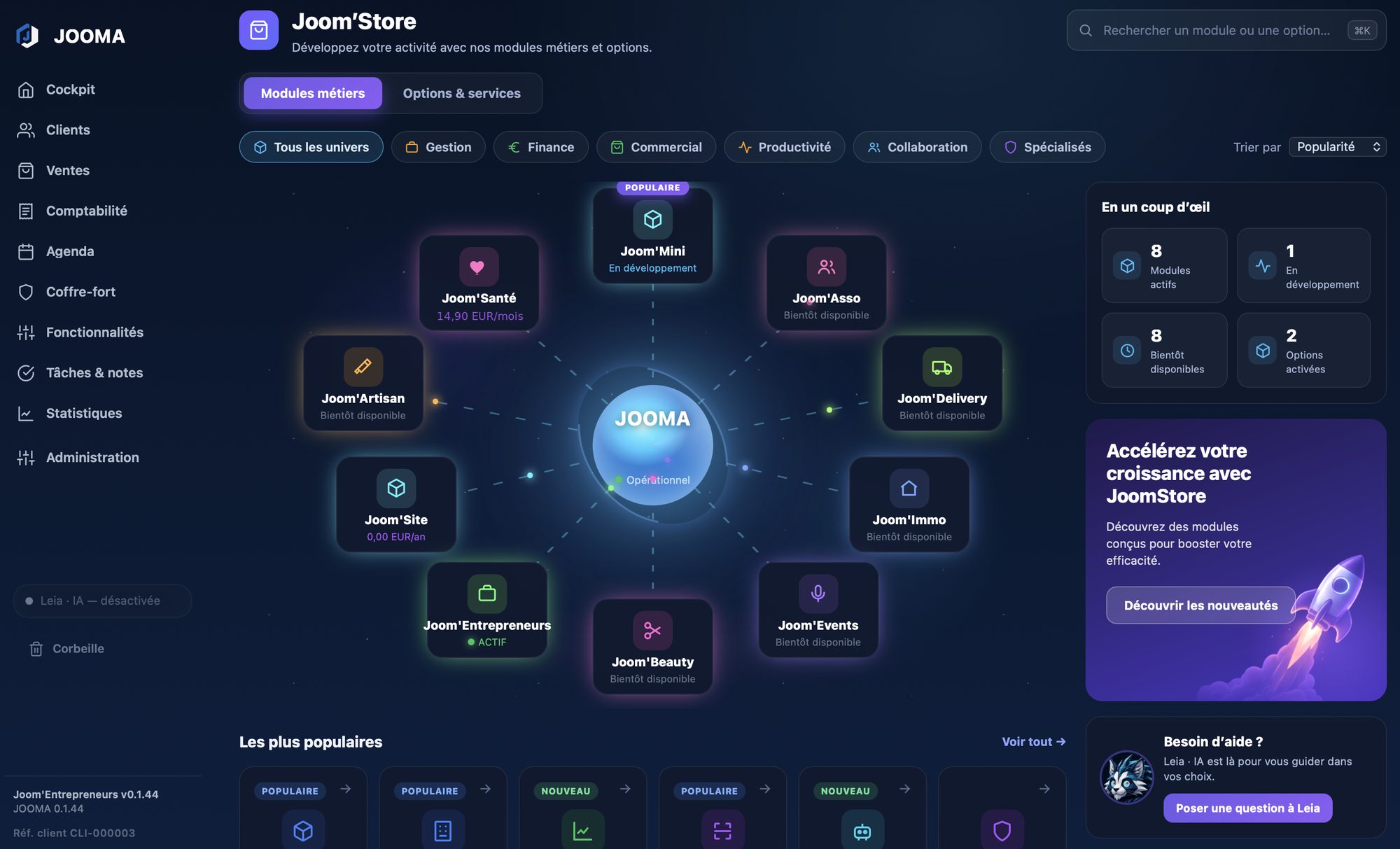Screen dimensions: 1400x849
Task: Click the robot icon on NOUVEAU card
Action: [x=862, y=831]
